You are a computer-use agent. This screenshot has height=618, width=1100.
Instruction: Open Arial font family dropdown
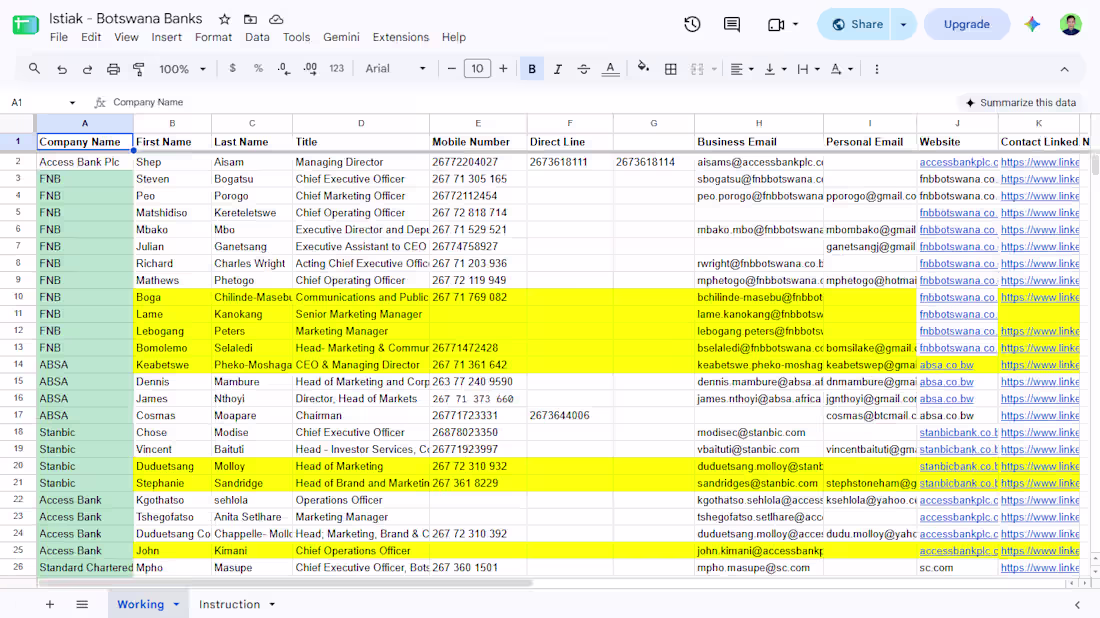click(x=395, y=69)
